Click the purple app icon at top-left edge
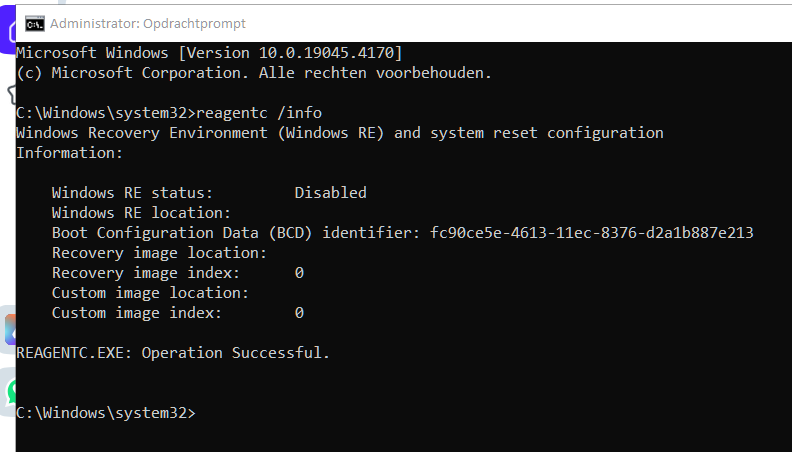 [9, 33]
